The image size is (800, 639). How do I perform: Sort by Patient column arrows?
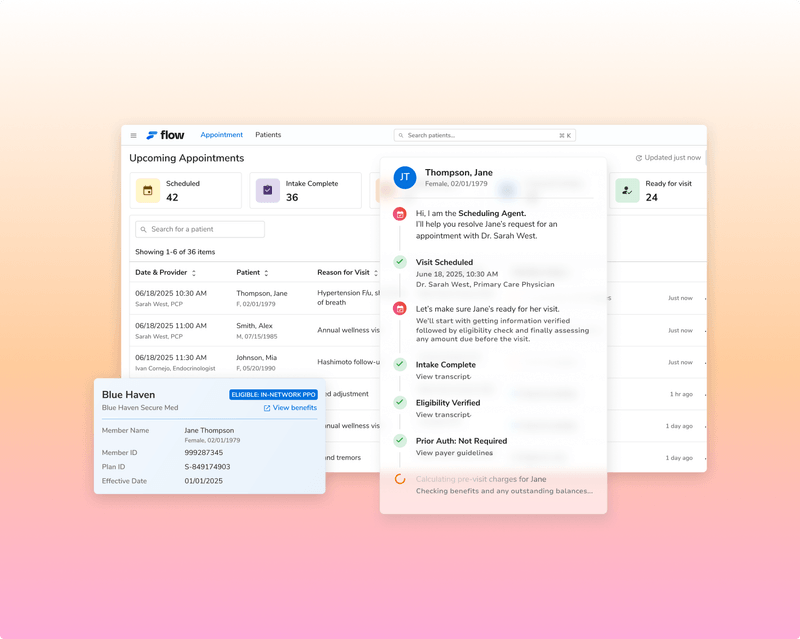point(266,273)
